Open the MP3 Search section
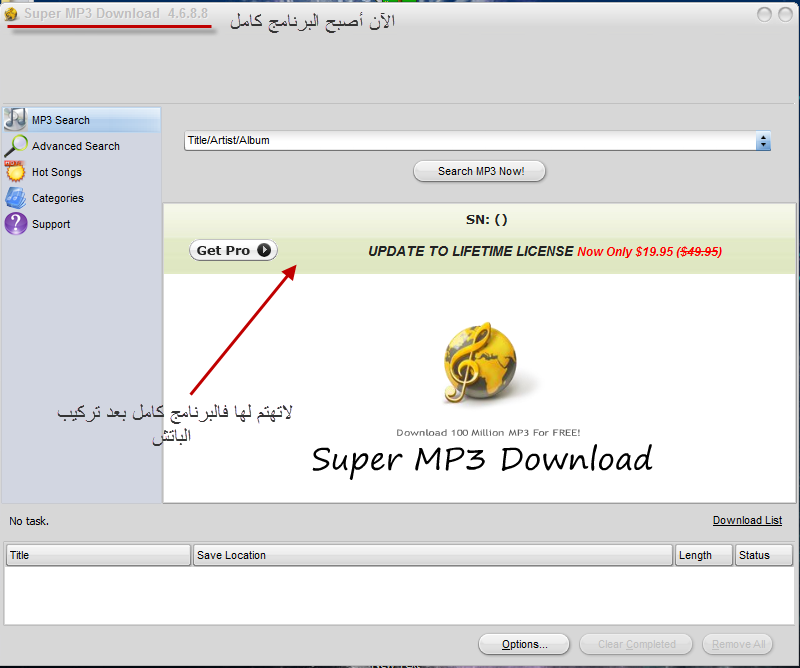This screenshot has width=800, height=668. tap(82, 120)
